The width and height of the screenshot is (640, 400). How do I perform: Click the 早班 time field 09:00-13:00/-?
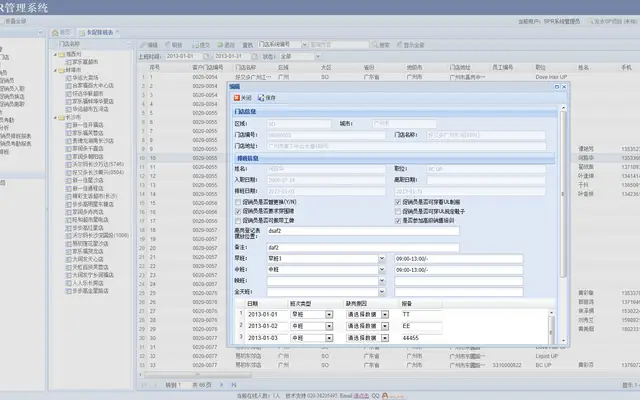click(458, 258)
